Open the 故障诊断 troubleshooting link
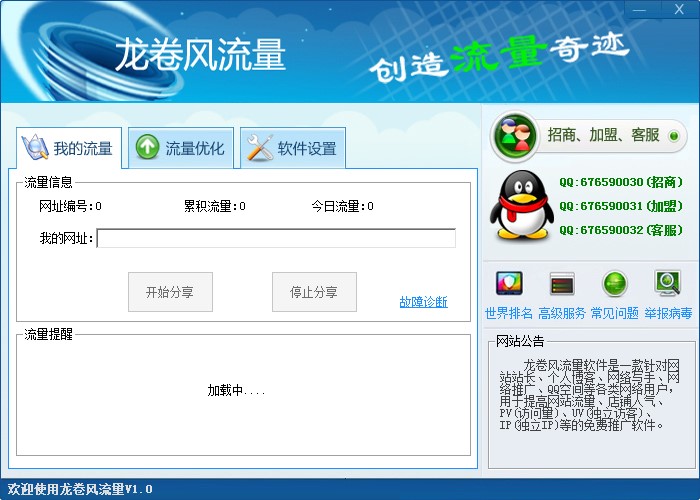This screenshot has height=500, width=700. point(423,302)
